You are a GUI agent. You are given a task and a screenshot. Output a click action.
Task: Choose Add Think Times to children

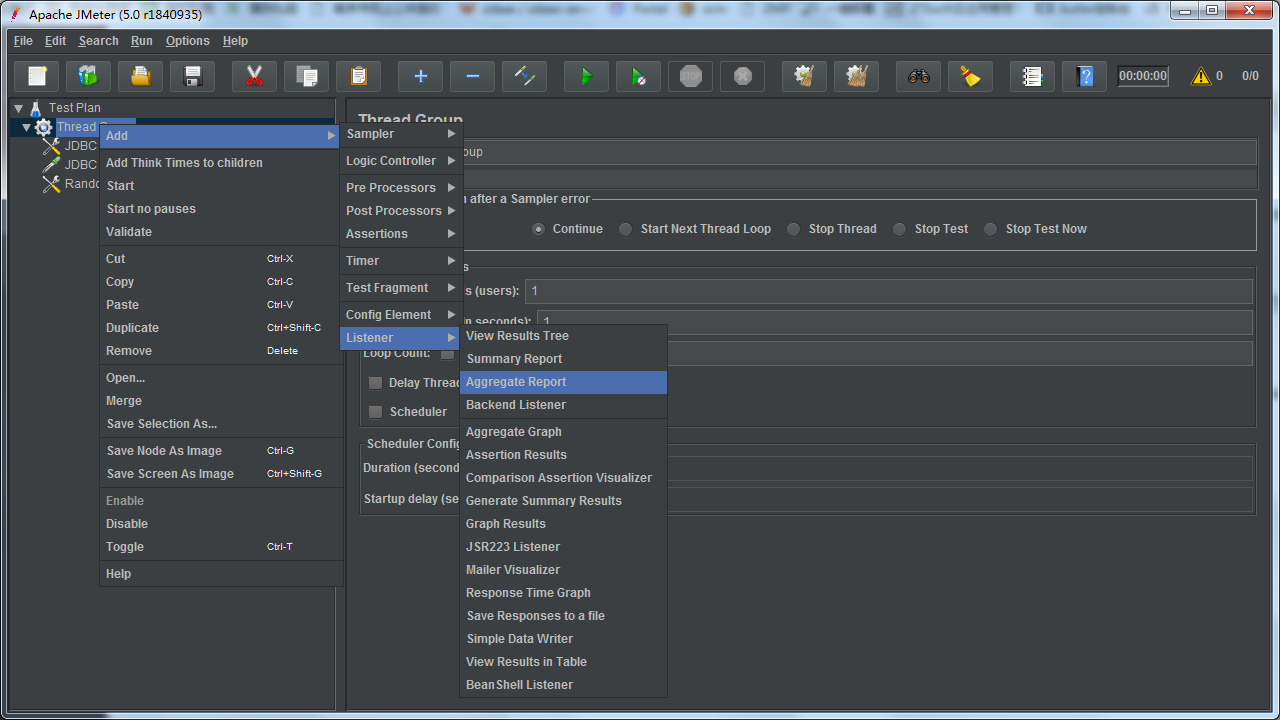[x=221, y=163]
